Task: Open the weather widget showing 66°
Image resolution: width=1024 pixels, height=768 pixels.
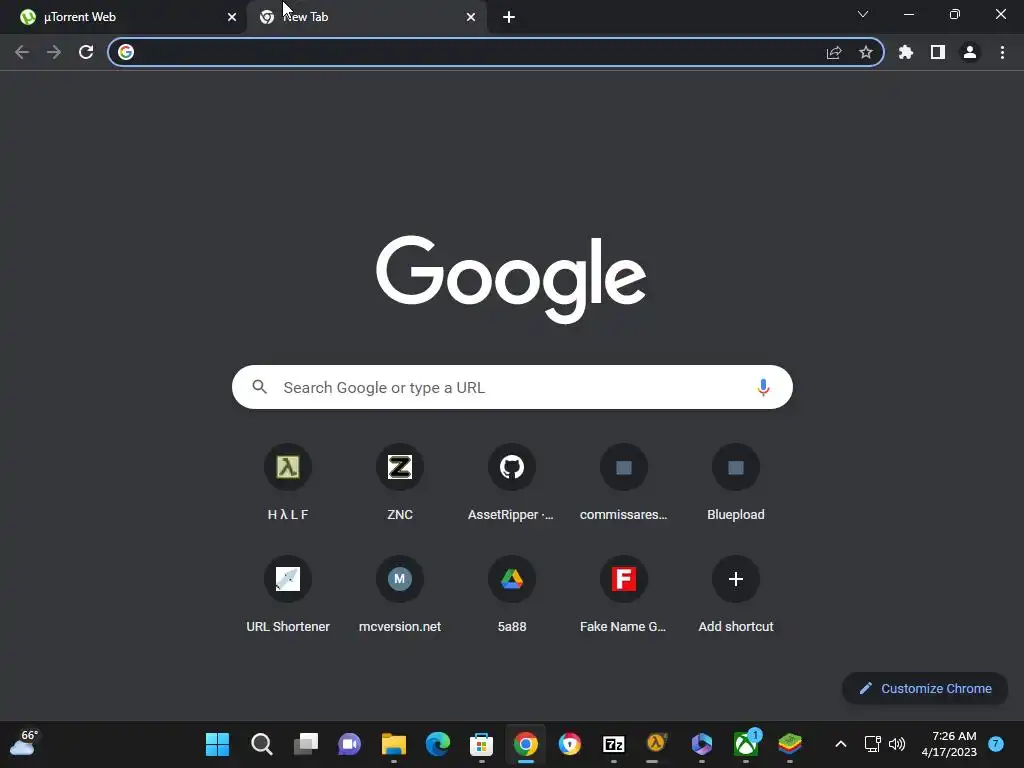Action: coord(24,743)
